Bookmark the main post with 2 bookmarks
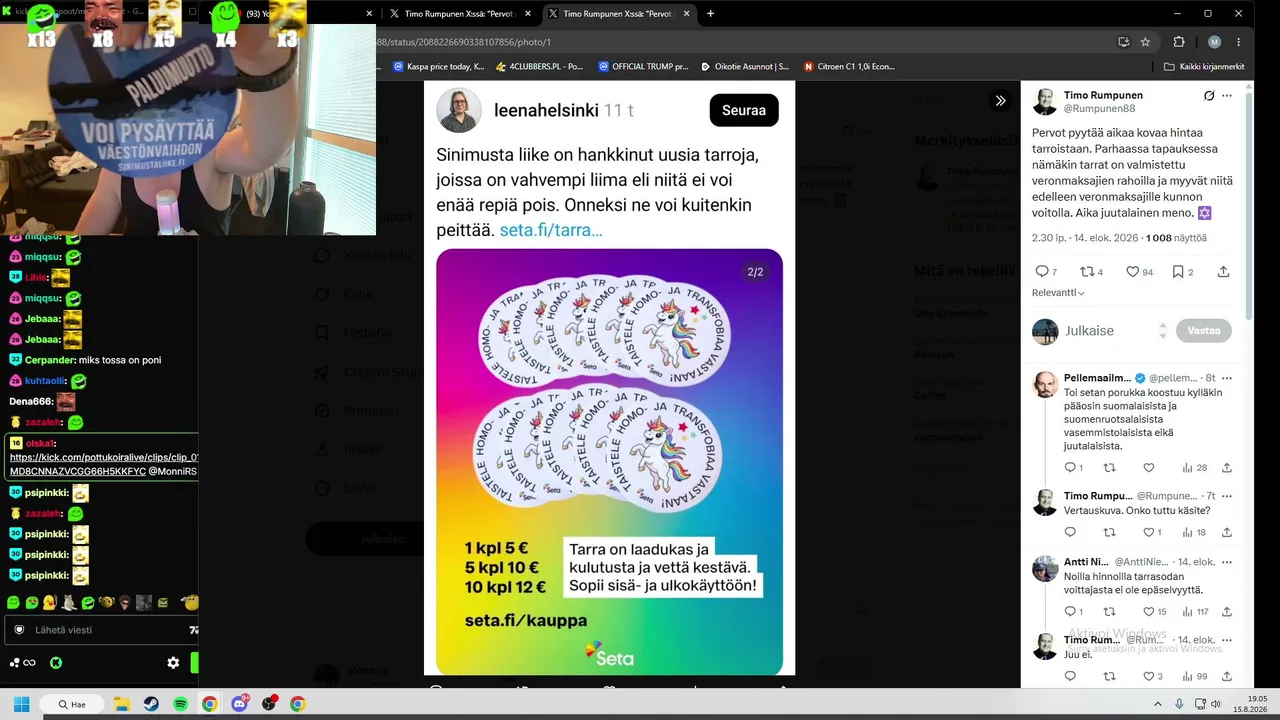 click(1183, 272)
